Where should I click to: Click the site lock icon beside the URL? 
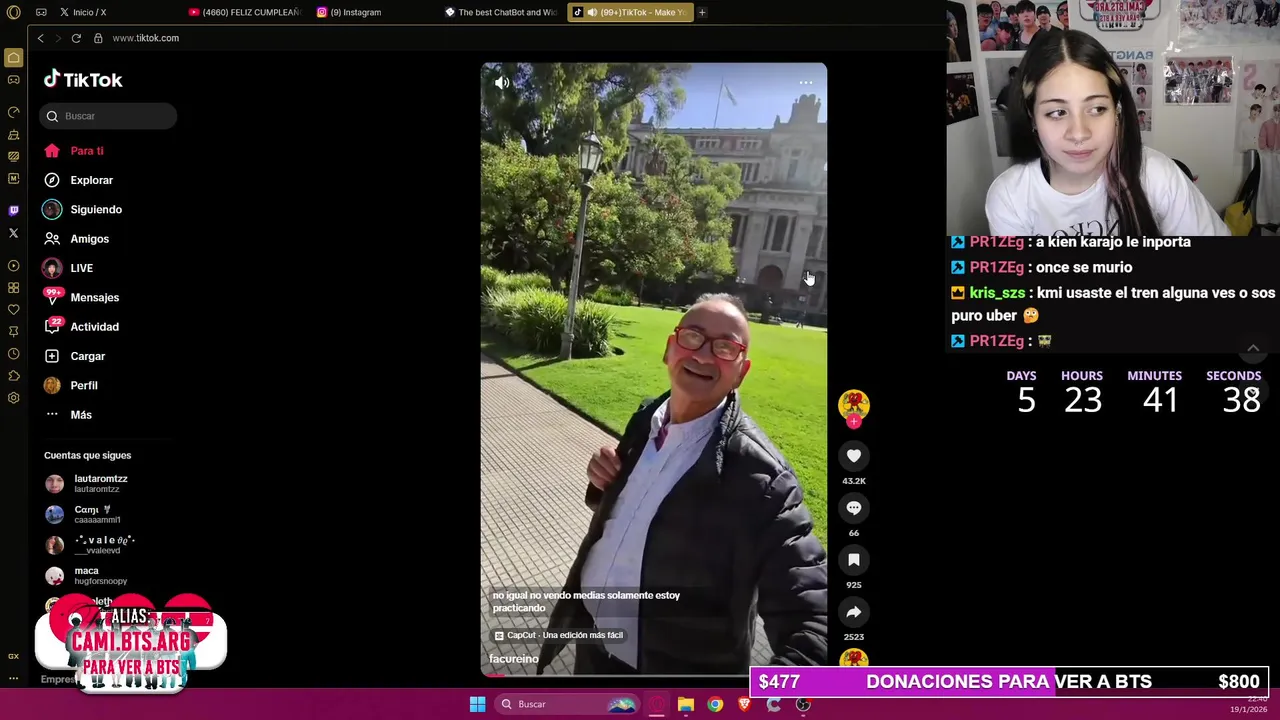[98, 38]
